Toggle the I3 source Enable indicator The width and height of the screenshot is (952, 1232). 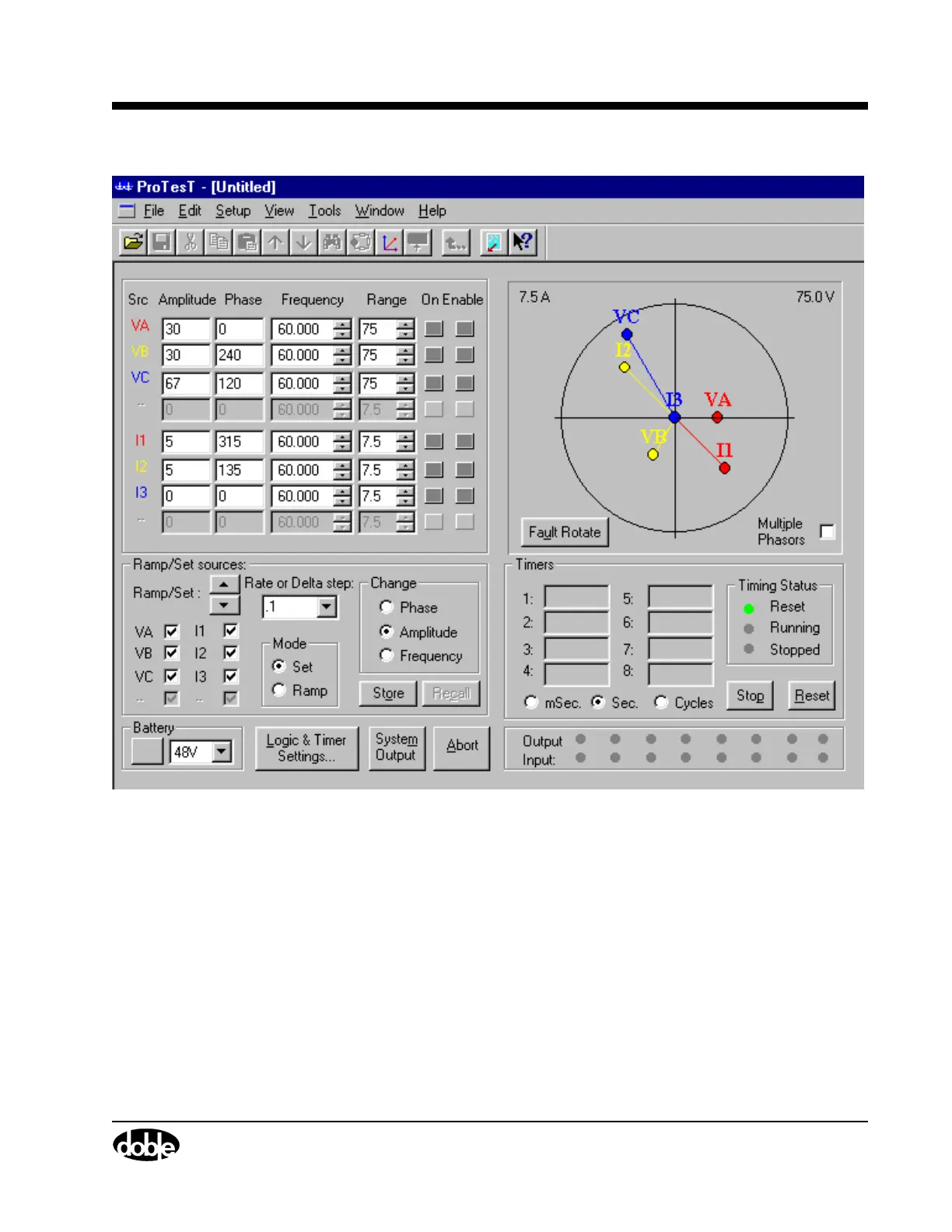464,495
